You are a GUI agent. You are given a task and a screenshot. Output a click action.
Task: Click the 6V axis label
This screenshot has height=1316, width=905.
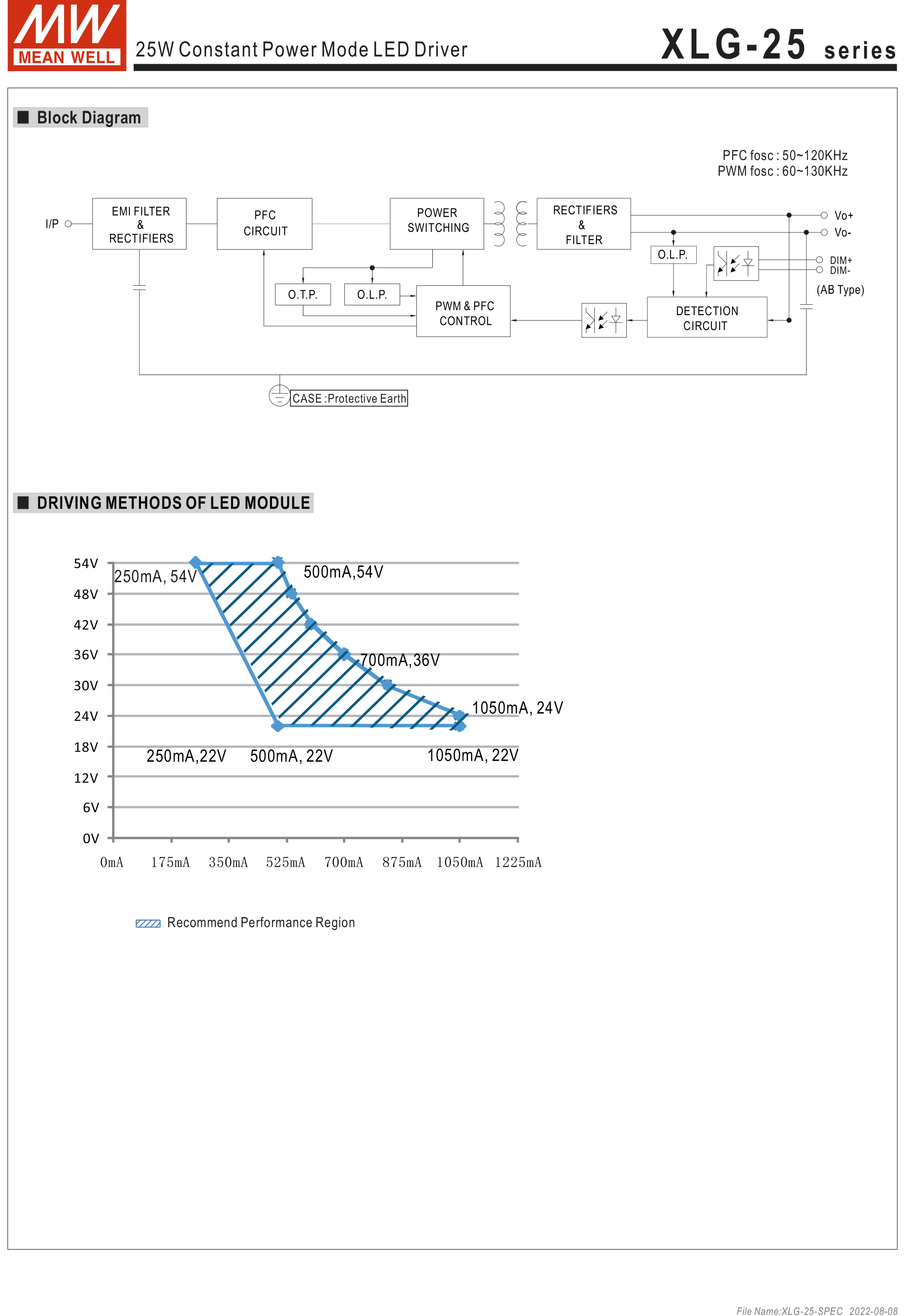[91, 808]
